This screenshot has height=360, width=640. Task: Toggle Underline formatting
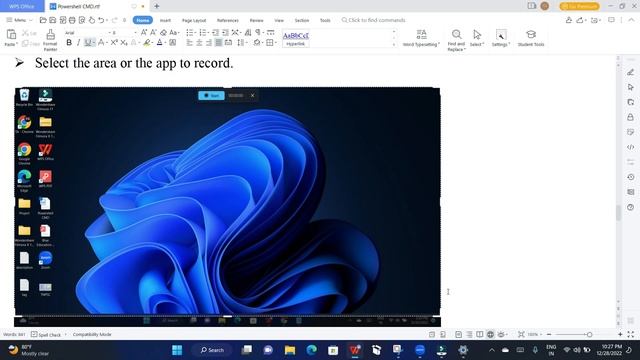(88, 42)
